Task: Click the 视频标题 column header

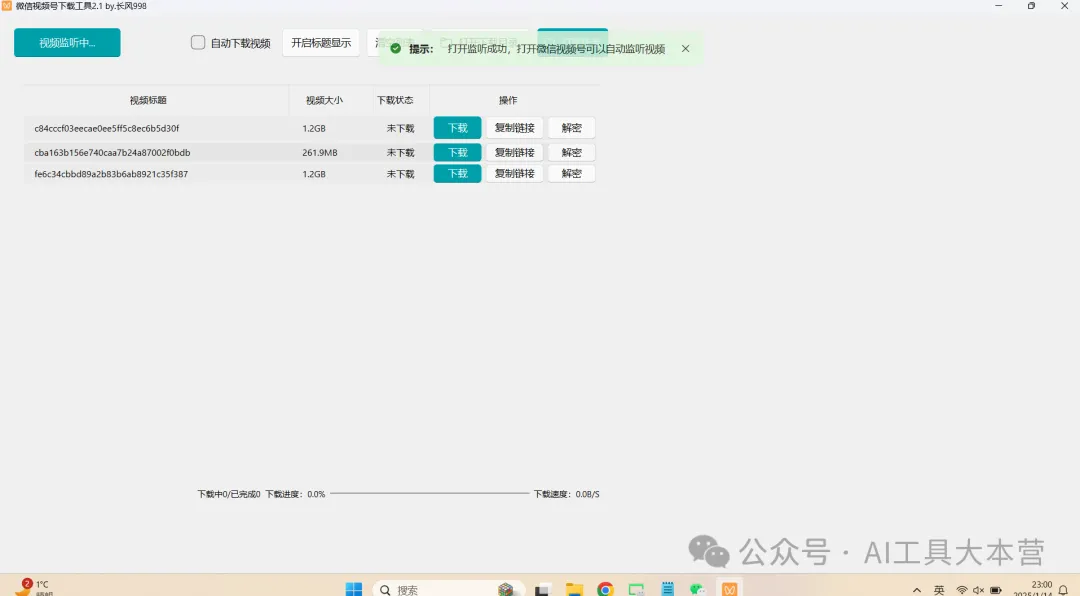Action: 148,100
